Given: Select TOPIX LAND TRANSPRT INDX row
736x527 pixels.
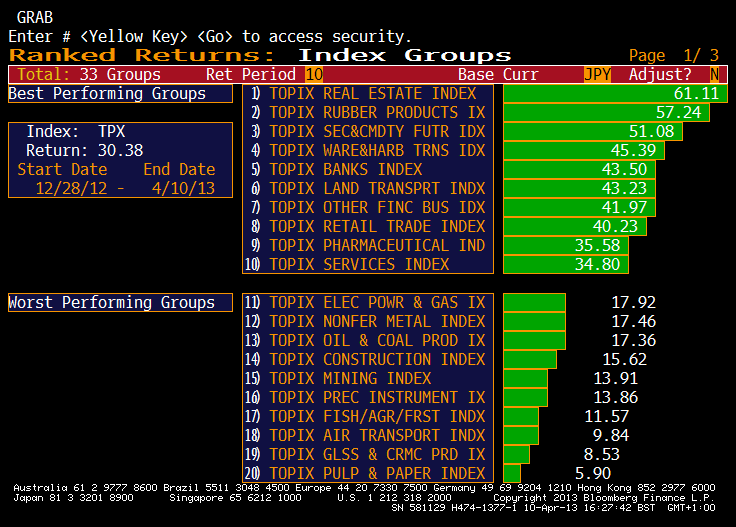Looking at the screenshot, I should pyautogui.click(x=368, y=189).
